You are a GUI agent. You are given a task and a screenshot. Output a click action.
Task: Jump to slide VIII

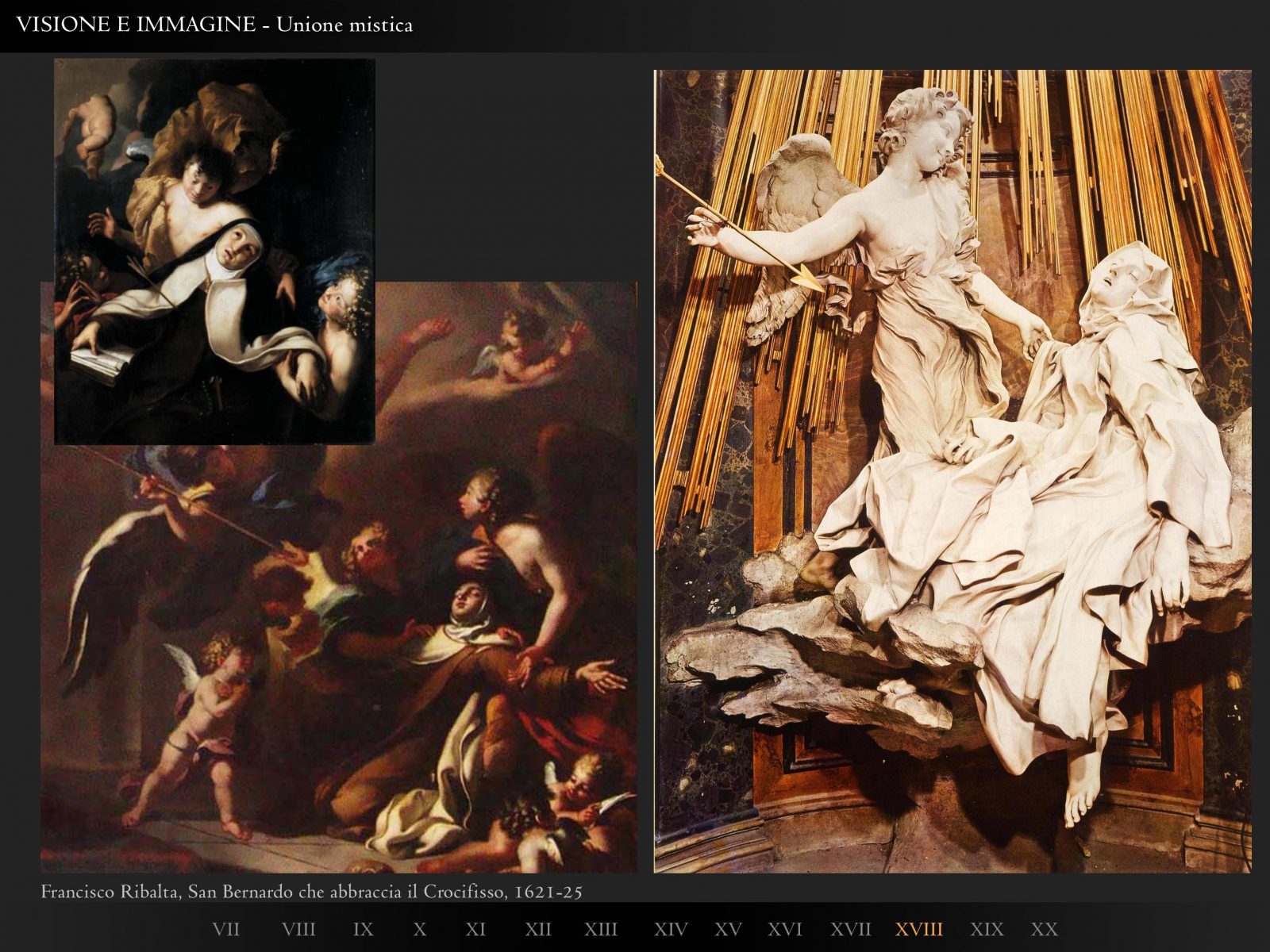tap(298, 929)
